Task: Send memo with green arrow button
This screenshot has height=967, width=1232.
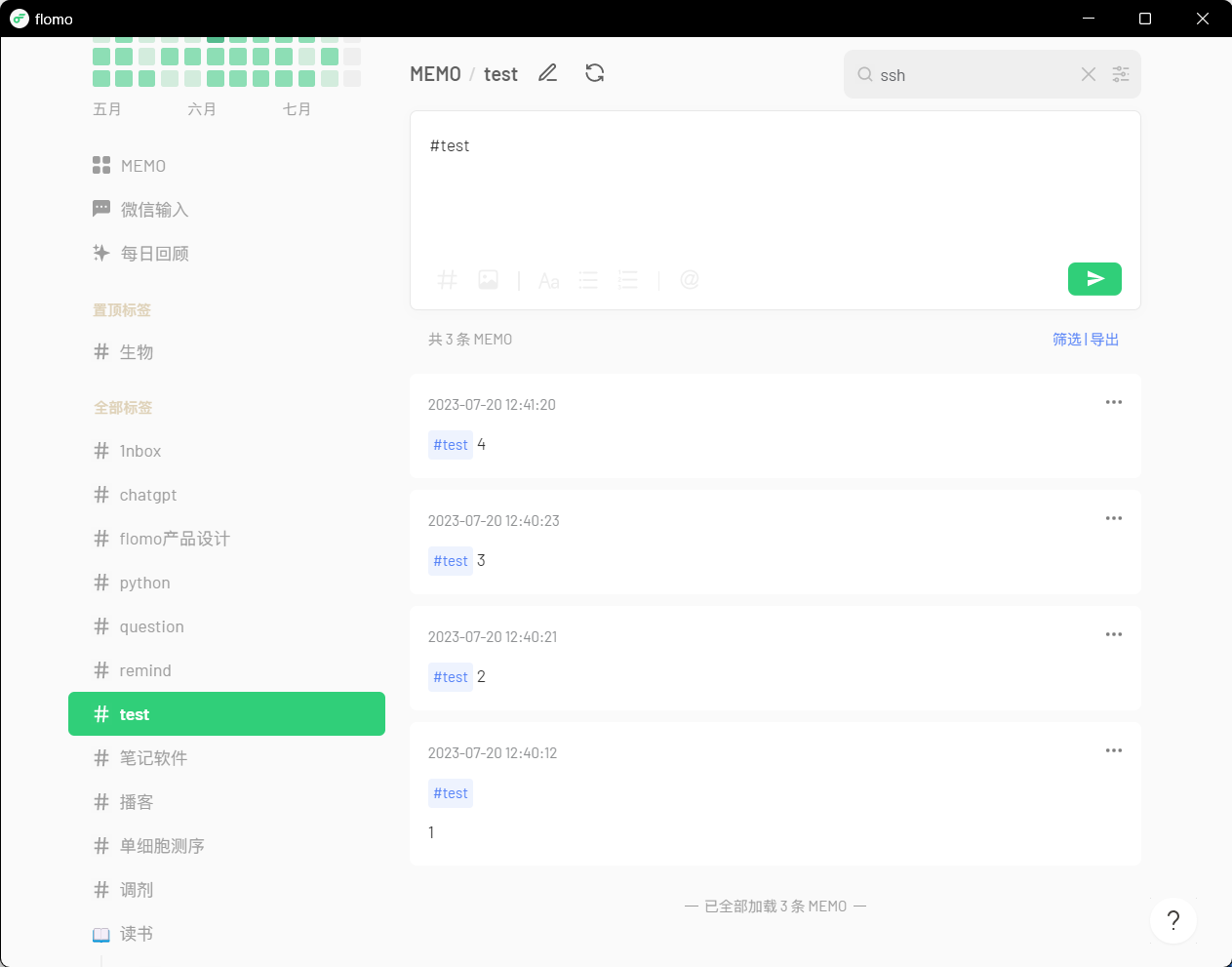Action: tap(1093, 279)
